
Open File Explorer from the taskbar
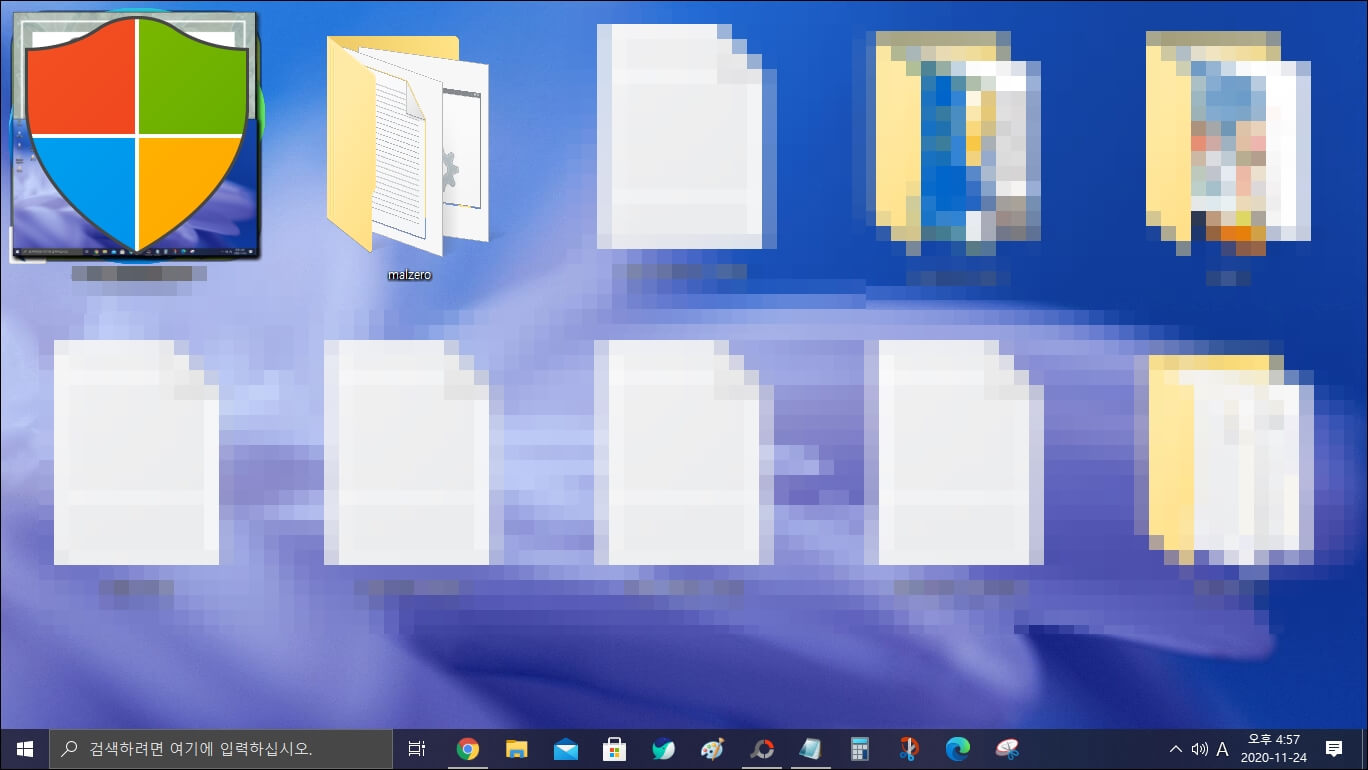click(516, 748)
